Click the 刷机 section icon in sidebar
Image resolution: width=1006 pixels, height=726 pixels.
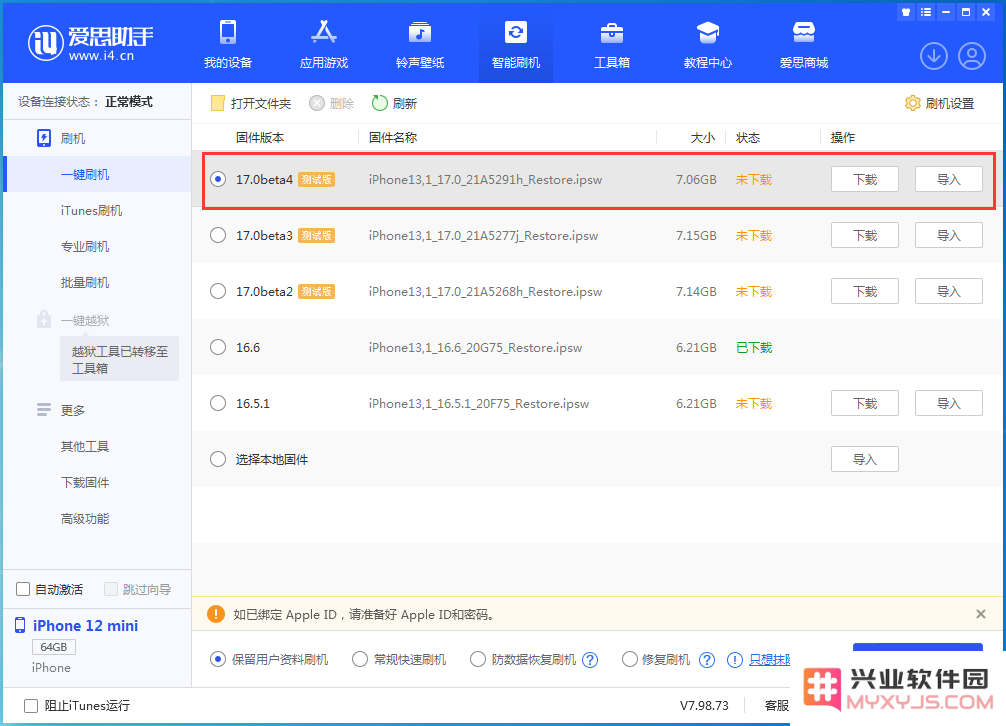coord(44,139)
